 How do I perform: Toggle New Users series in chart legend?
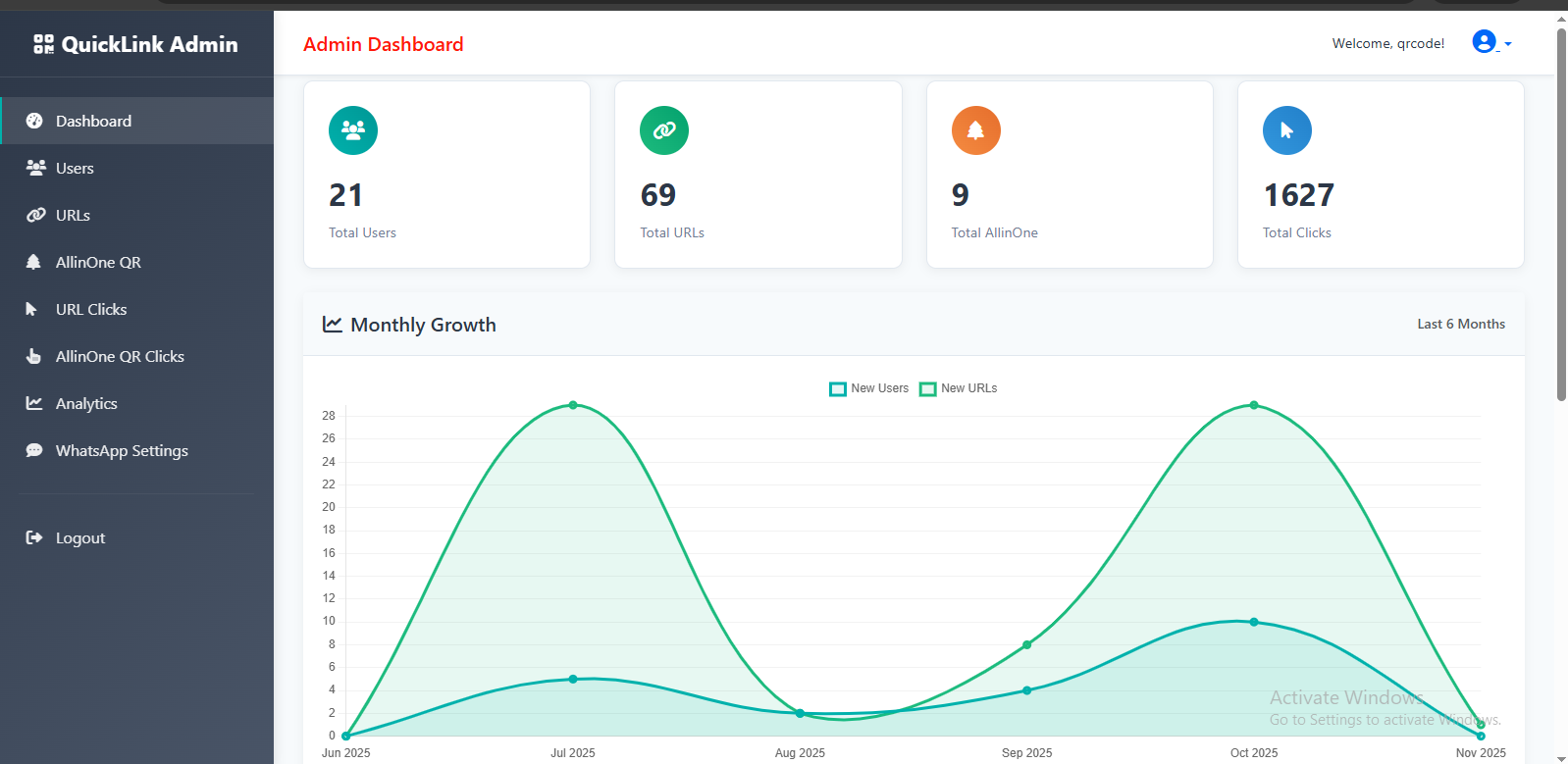(x=869, y=388)
